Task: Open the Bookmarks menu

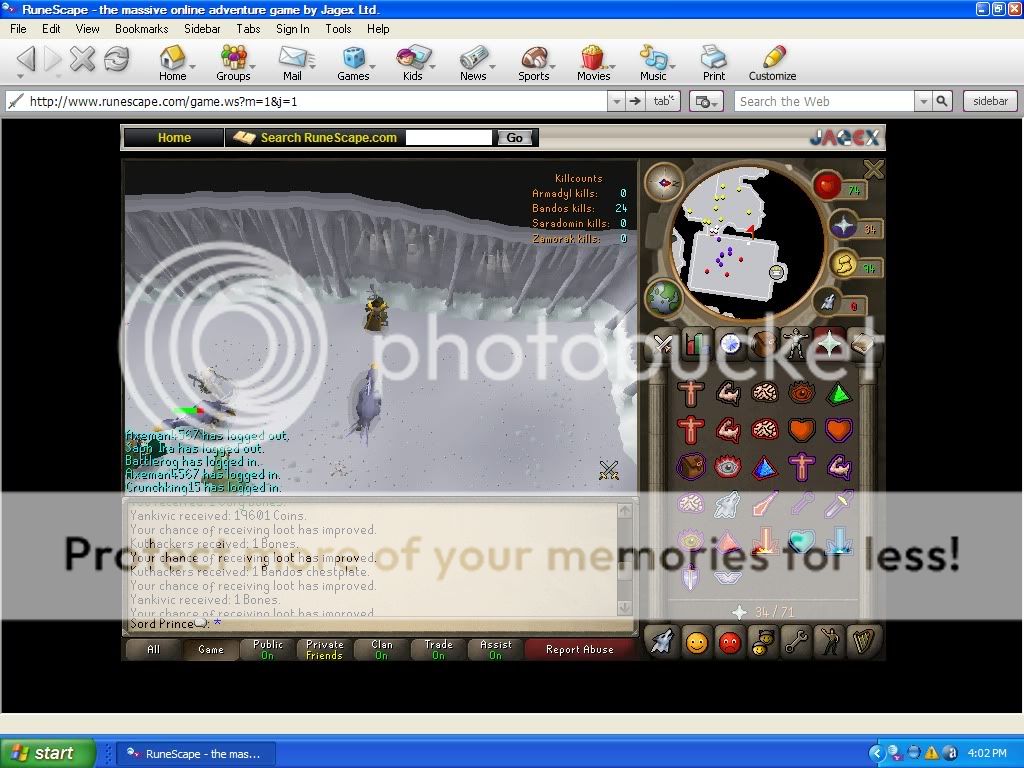Action: click(x=141, y=29)
